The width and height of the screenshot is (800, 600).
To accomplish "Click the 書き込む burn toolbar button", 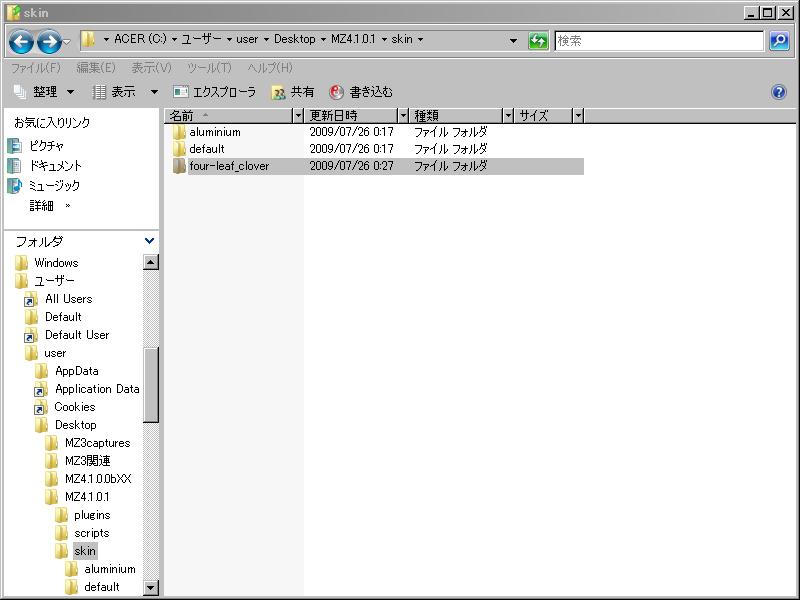I will tap(361, 92).
